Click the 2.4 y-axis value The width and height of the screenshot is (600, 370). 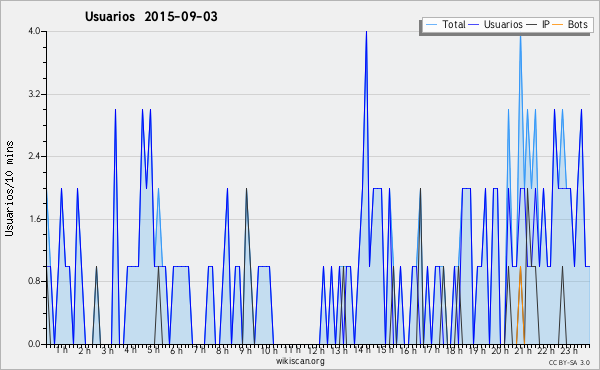[x=34, y=156]
